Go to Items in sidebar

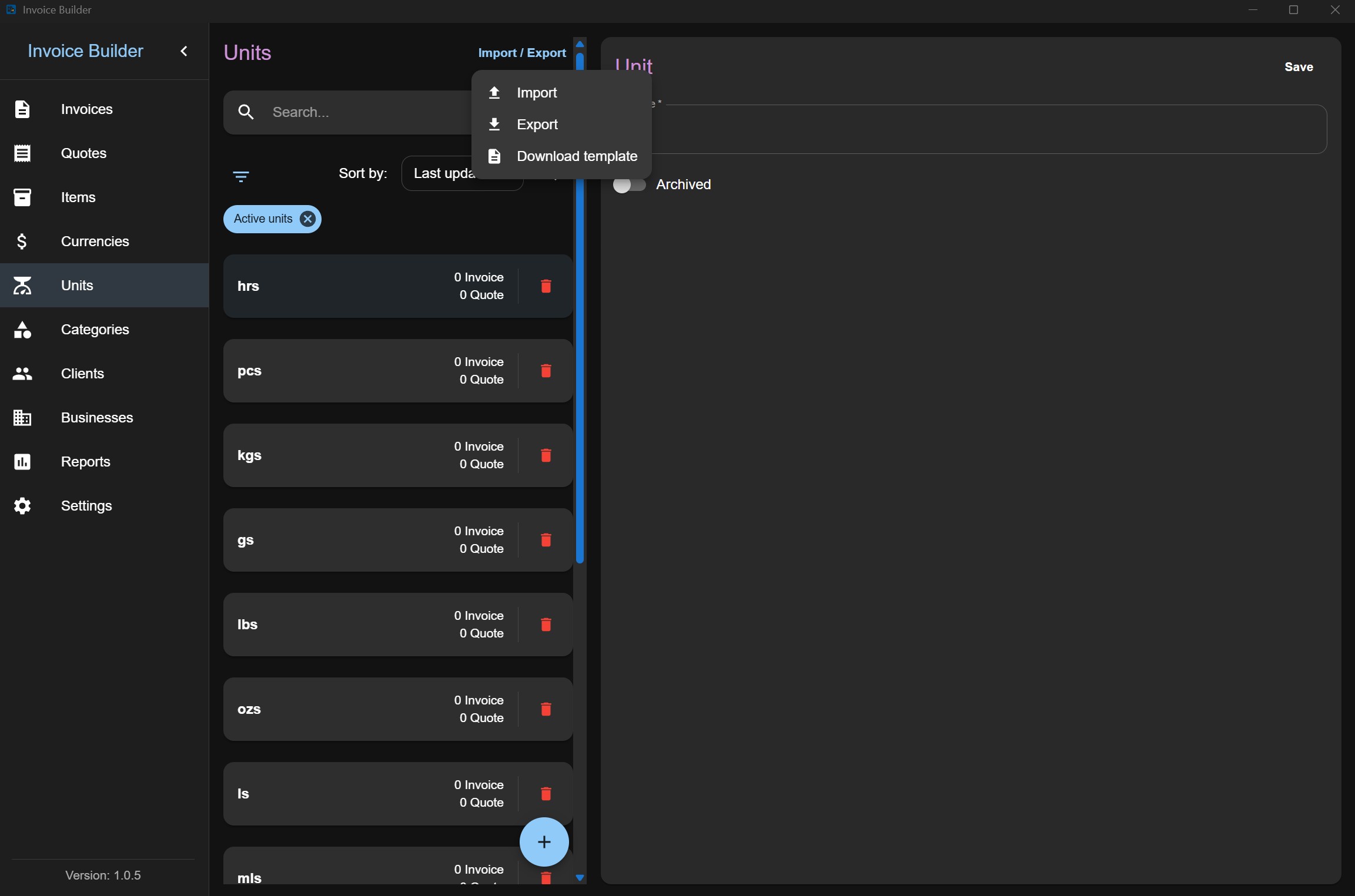(104, 197)
